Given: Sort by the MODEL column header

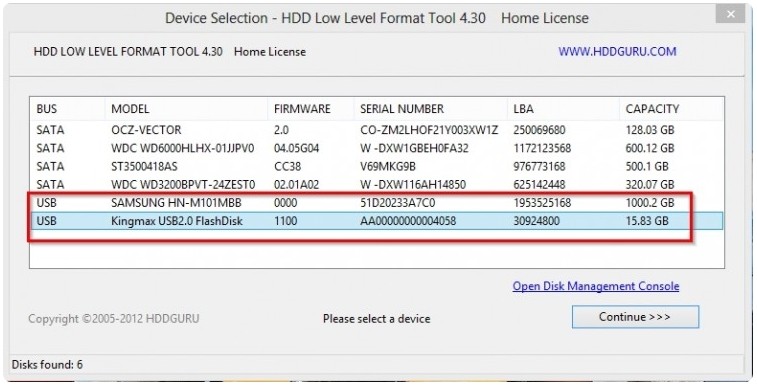Looking at the screenshot, I should [130, 109].
